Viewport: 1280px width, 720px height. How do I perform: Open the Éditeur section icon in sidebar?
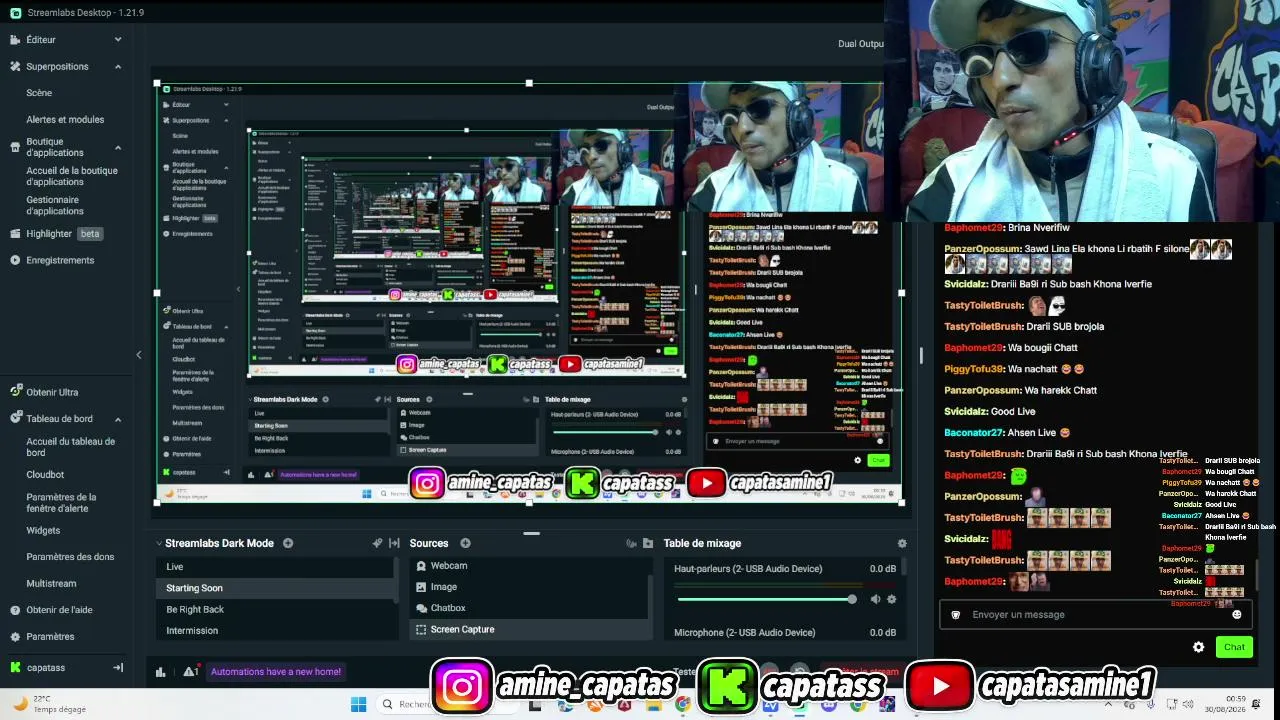(15, 40)
